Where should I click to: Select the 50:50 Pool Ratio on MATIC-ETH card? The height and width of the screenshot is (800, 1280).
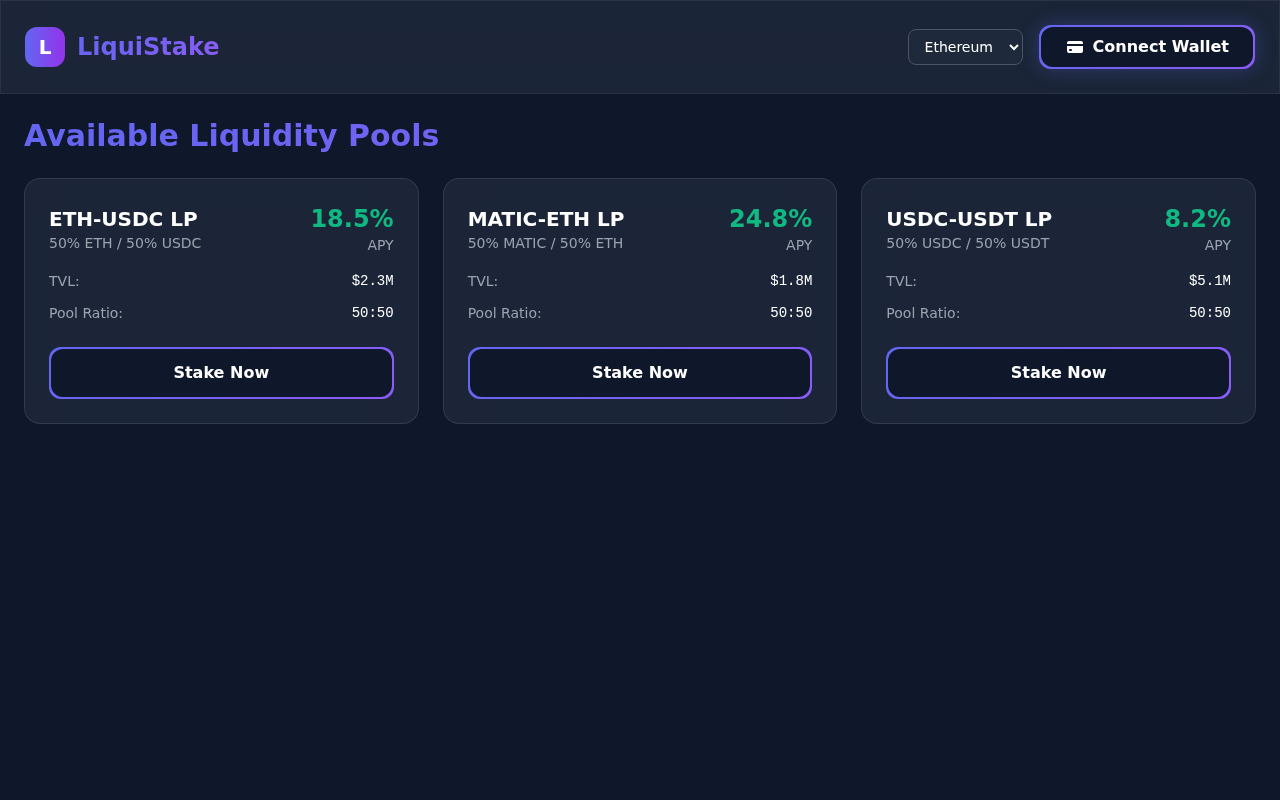(790, 313)
